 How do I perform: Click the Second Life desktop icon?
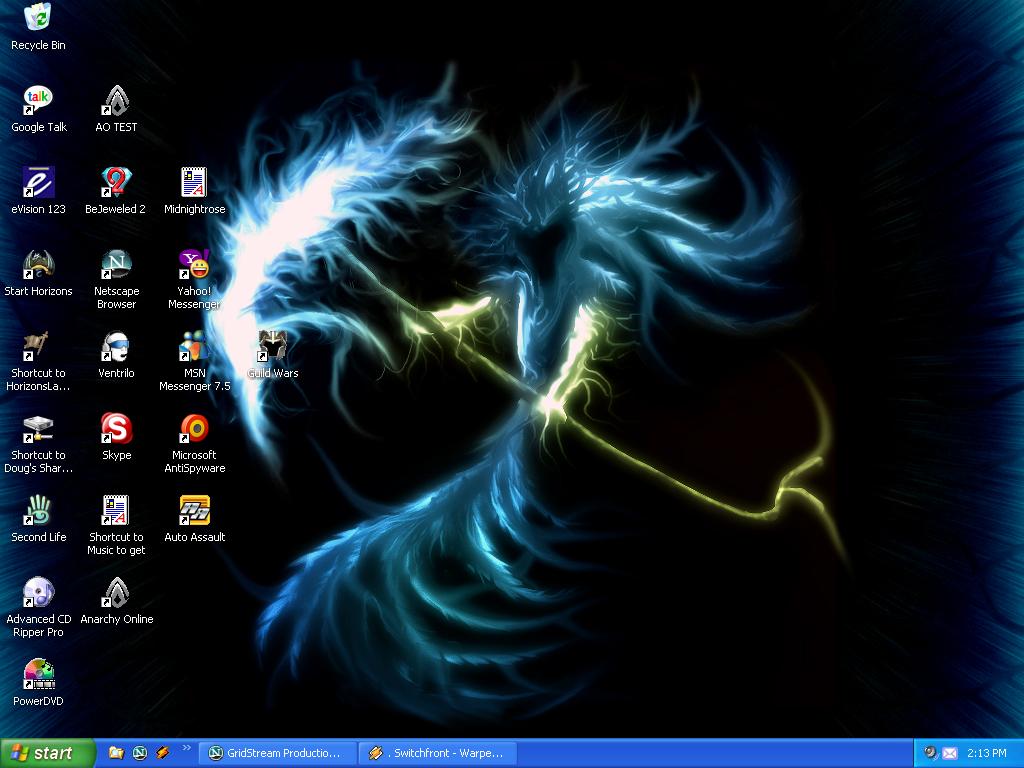(x=38, y=510)
